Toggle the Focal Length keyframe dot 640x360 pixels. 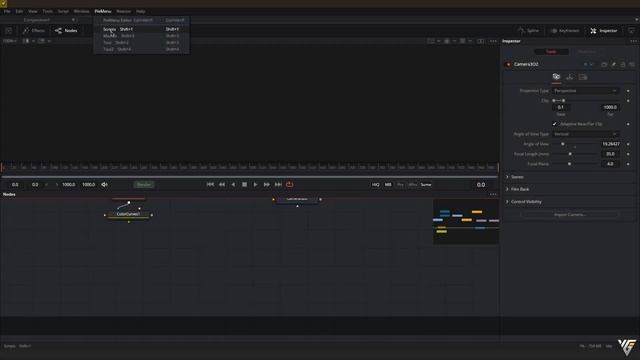(628, 154)
